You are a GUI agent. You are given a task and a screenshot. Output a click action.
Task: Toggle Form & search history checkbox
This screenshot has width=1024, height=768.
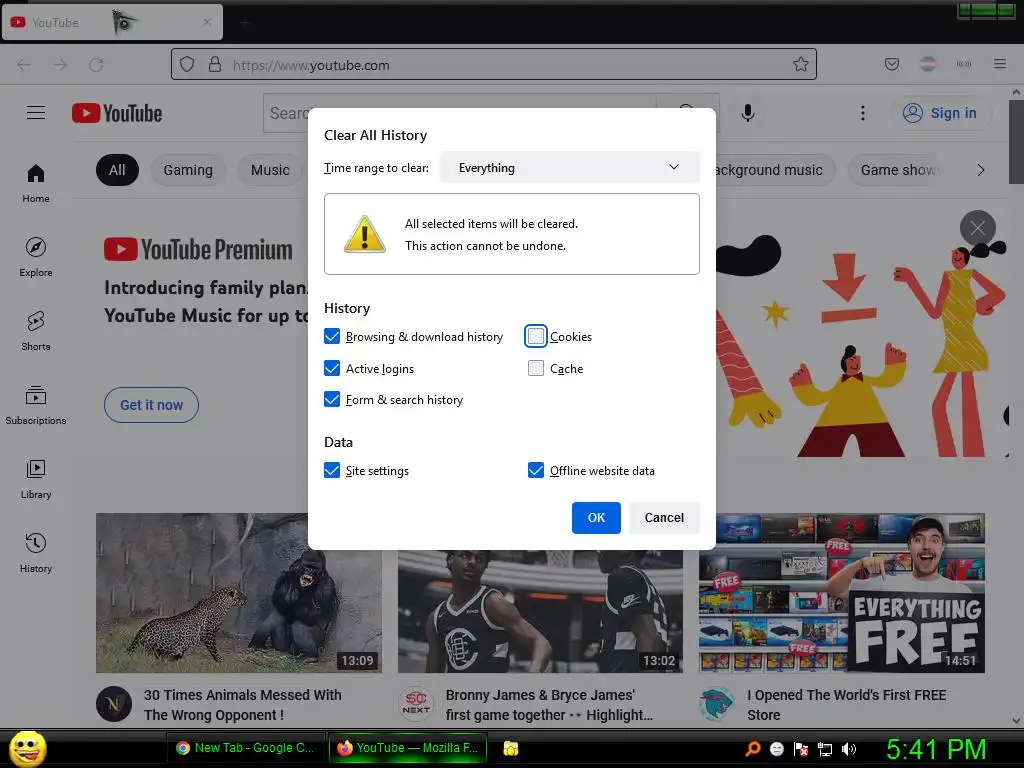pos(332,400)
